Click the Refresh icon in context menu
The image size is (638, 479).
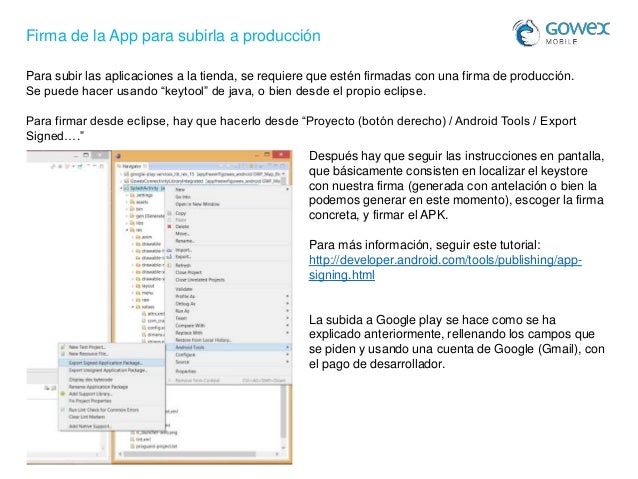click(x=170, y=265)
